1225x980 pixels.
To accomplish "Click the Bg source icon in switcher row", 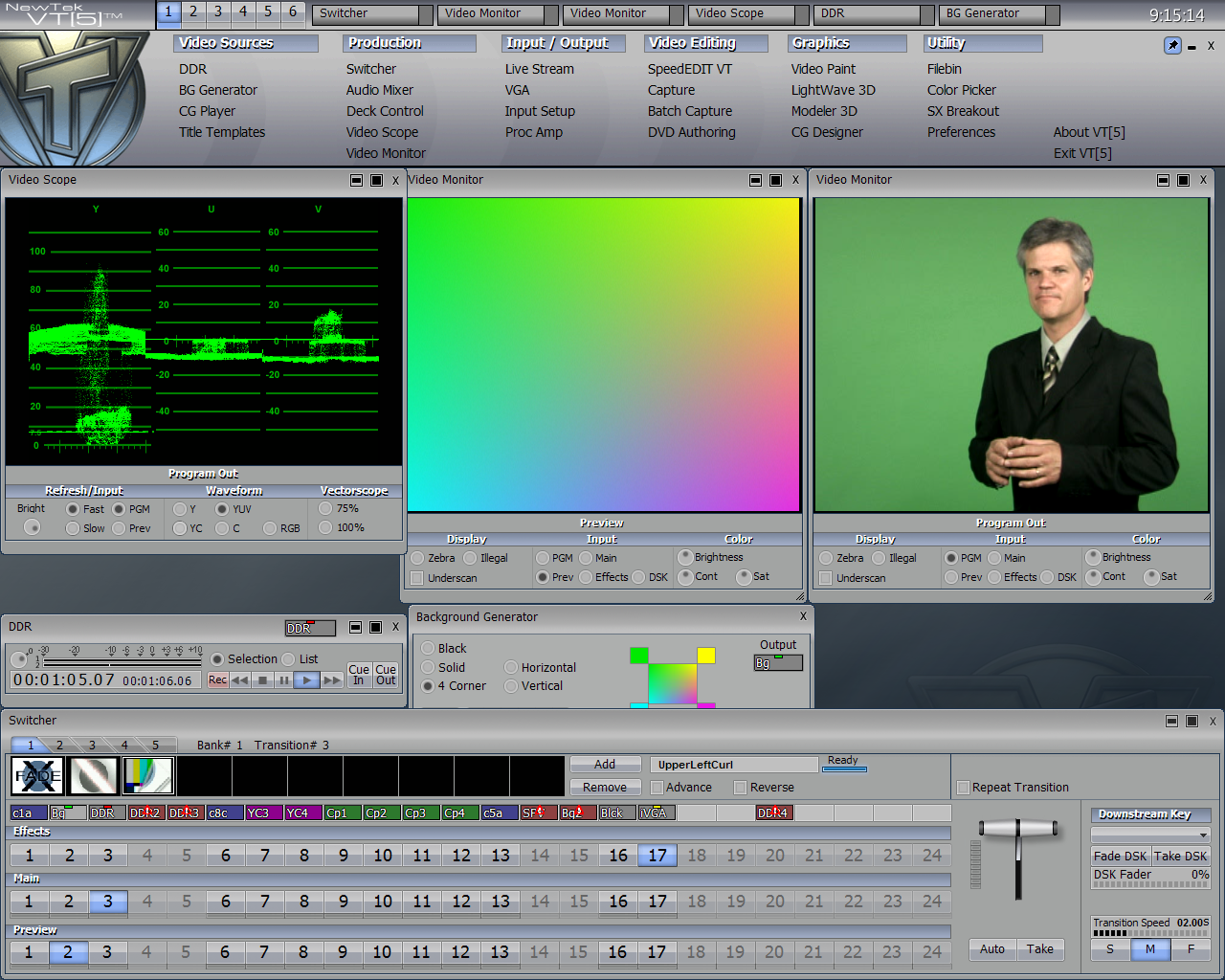I will click(x=68, y=813).
